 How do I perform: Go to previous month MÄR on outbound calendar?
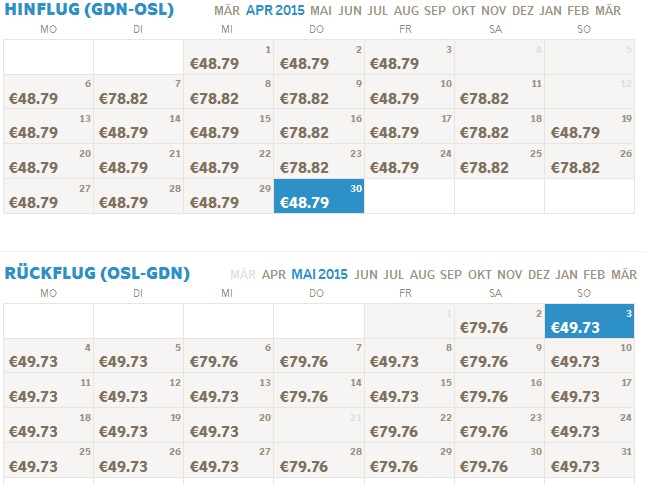tap(227, 10)
